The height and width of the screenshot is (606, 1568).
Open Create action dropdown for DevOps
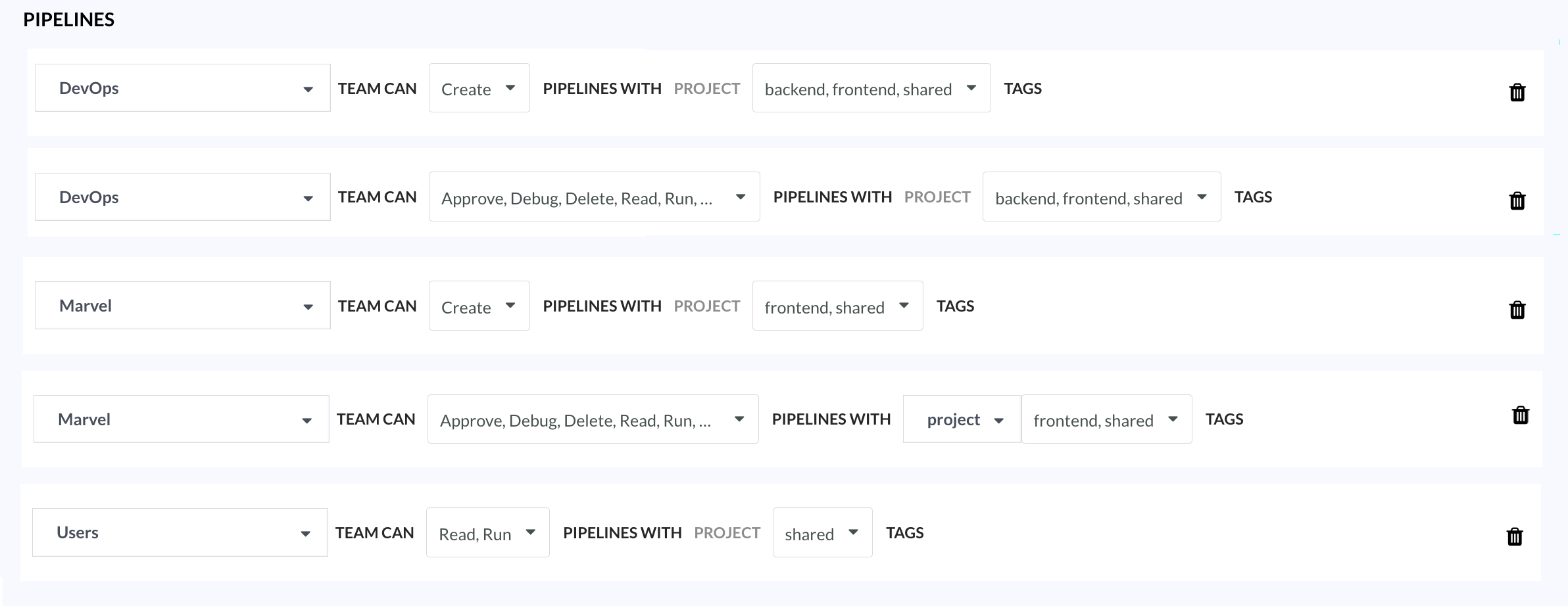pos(479,88)
